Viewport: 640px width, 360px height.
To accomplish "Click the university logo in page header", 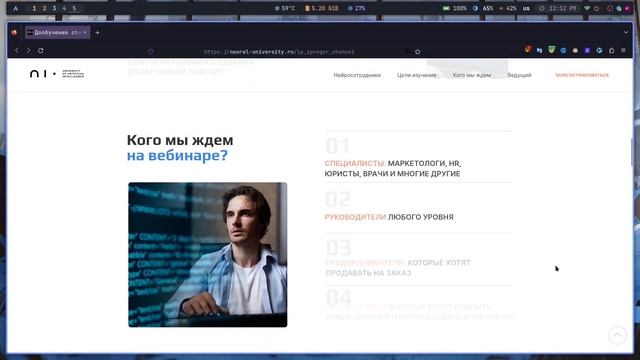I will point(57,74).
